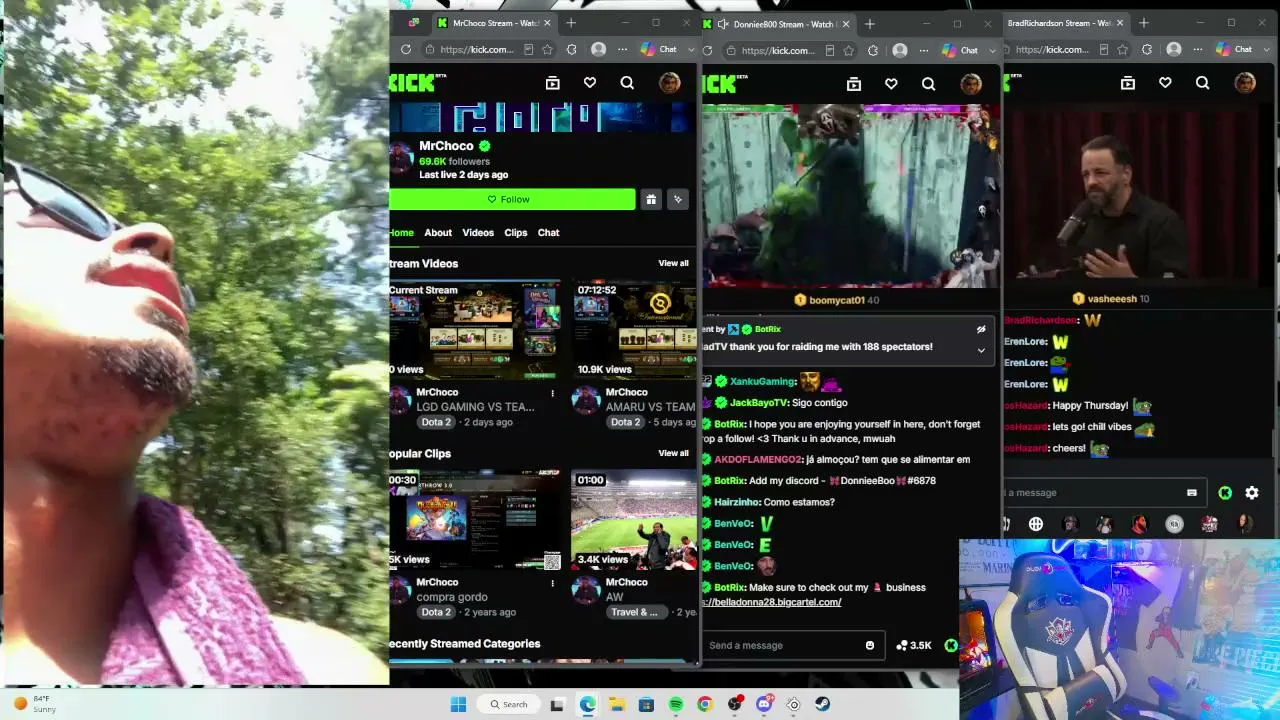This screenshot has height=720, width=1280.
Task: Open browse icon in BradRichardson window
Action: (1128, 83)
